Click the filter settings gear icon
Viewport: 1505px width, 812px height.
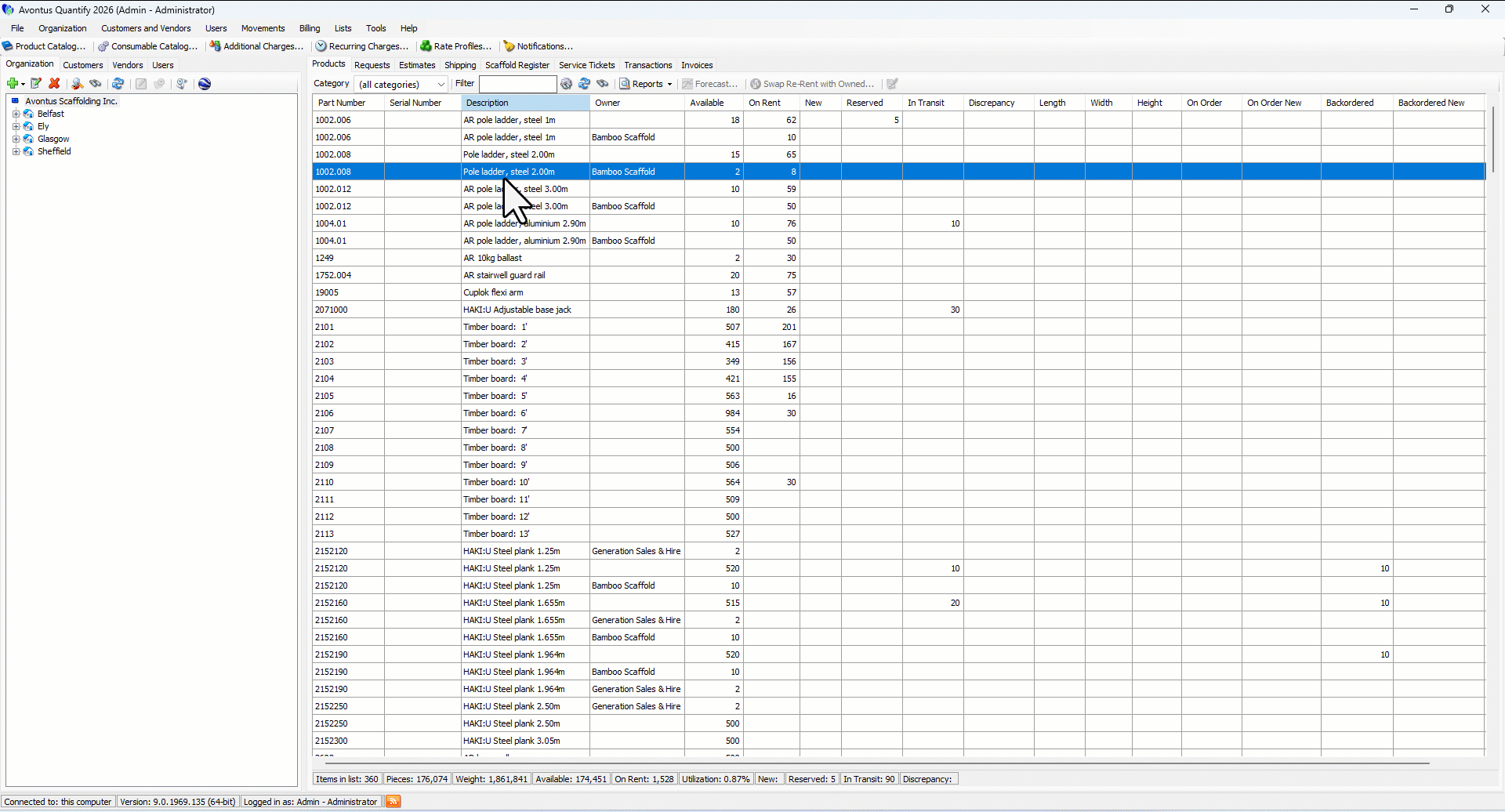[567, 84]
